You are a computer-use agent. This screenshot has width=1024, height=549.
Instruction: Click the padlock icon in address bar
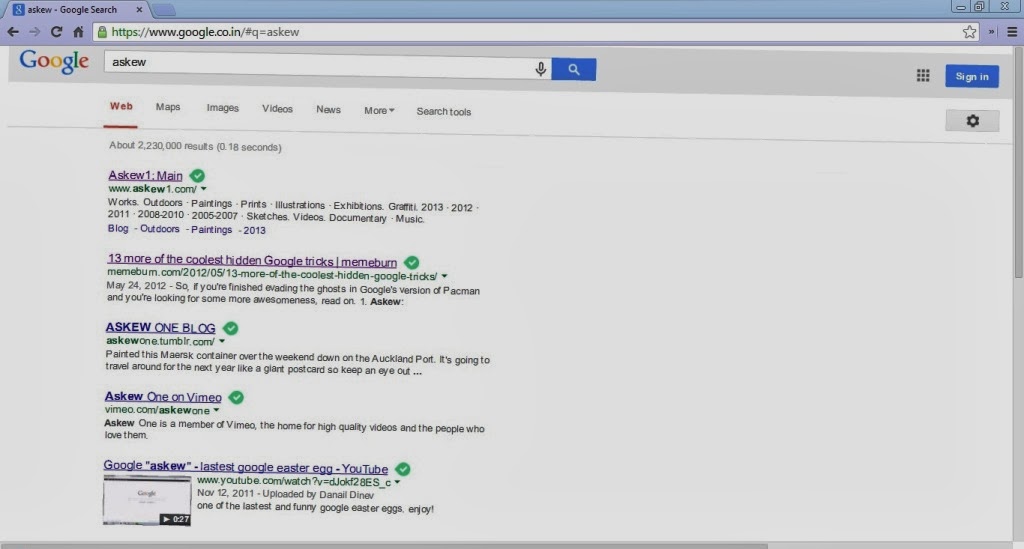(x=101, y=32)
